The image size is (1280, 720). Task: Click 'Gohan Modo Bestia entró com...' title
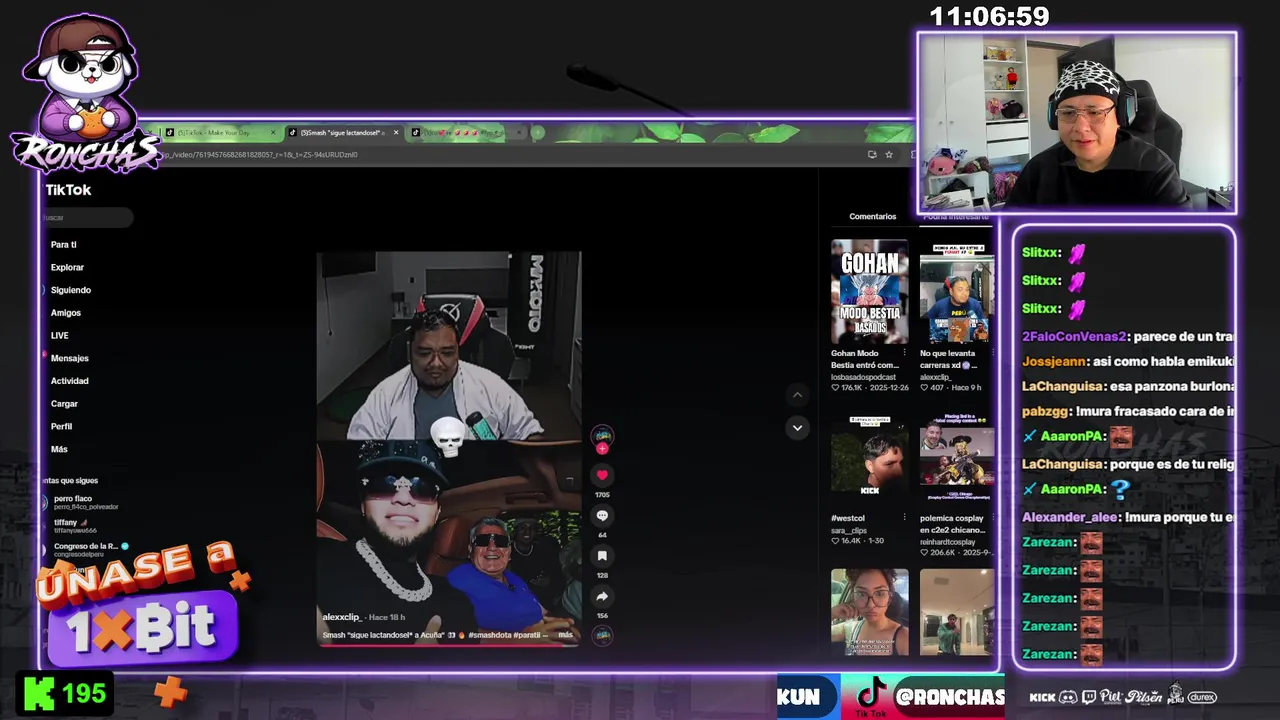click(x=865, y=359)
